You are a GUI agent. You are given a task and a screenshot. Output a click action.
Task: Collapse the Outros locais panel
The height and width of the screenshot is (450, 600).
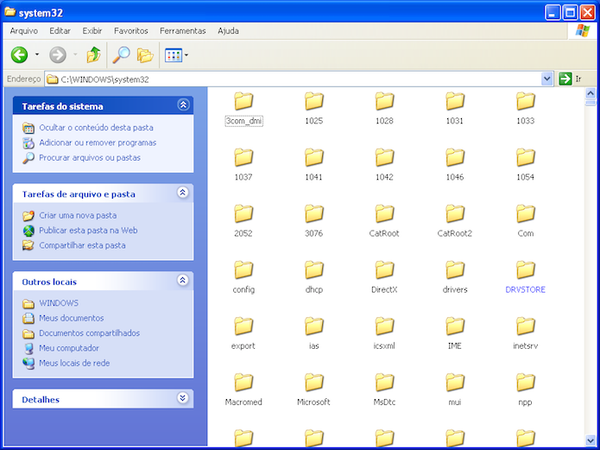183,280
